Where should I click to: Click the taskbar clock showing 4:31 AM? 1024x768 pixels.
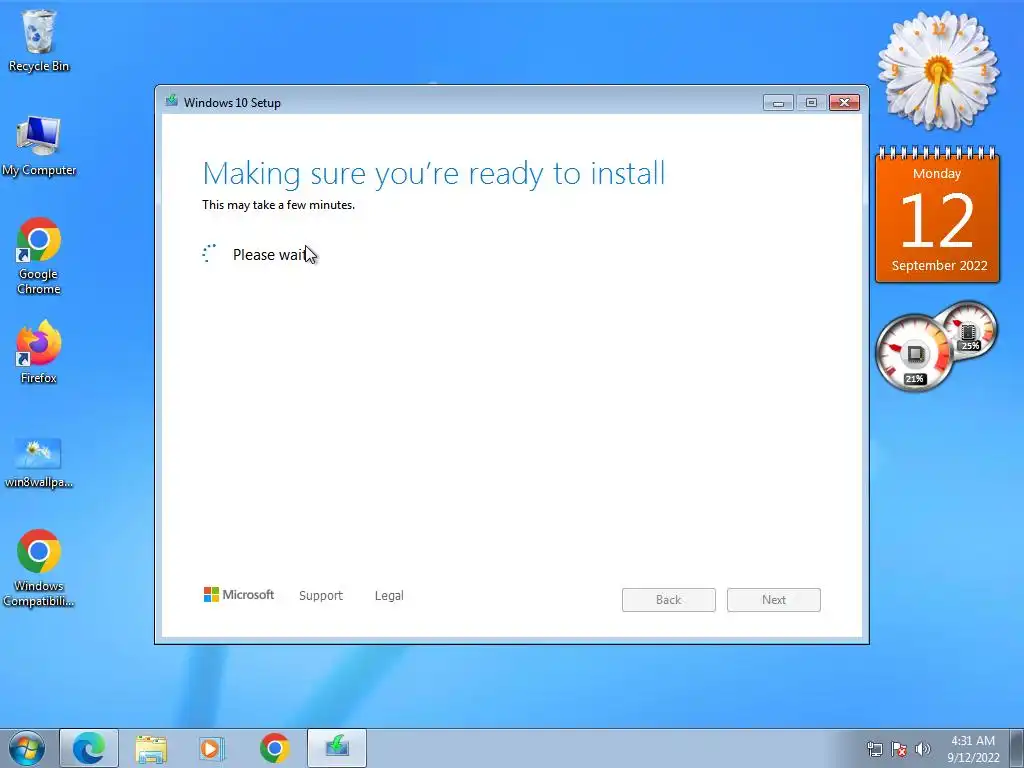(x=973, y=749)
